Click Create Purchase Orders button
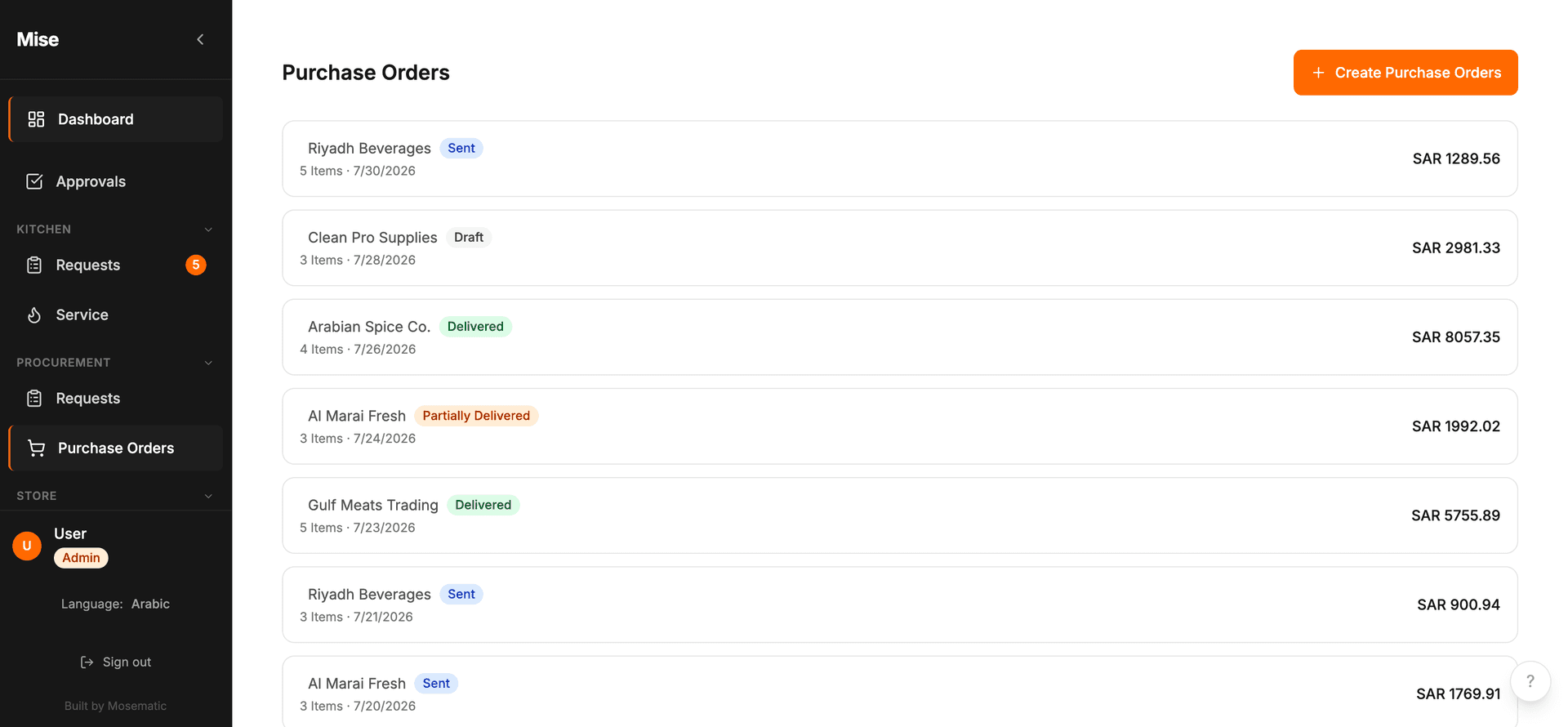The width and height of the screenshot is (1568, 727). pyautogui.click(x=1405, y=73)
